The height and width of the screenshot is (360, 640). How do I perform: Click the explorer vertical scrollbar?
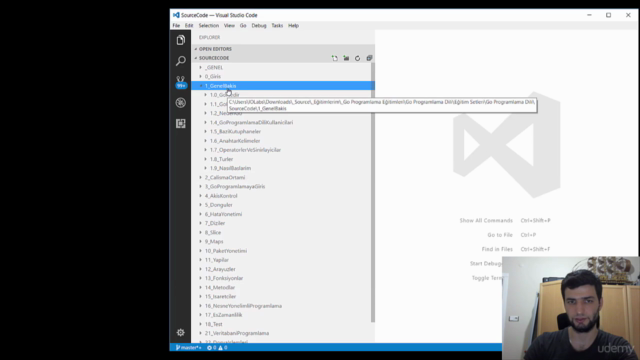[373, 193]
